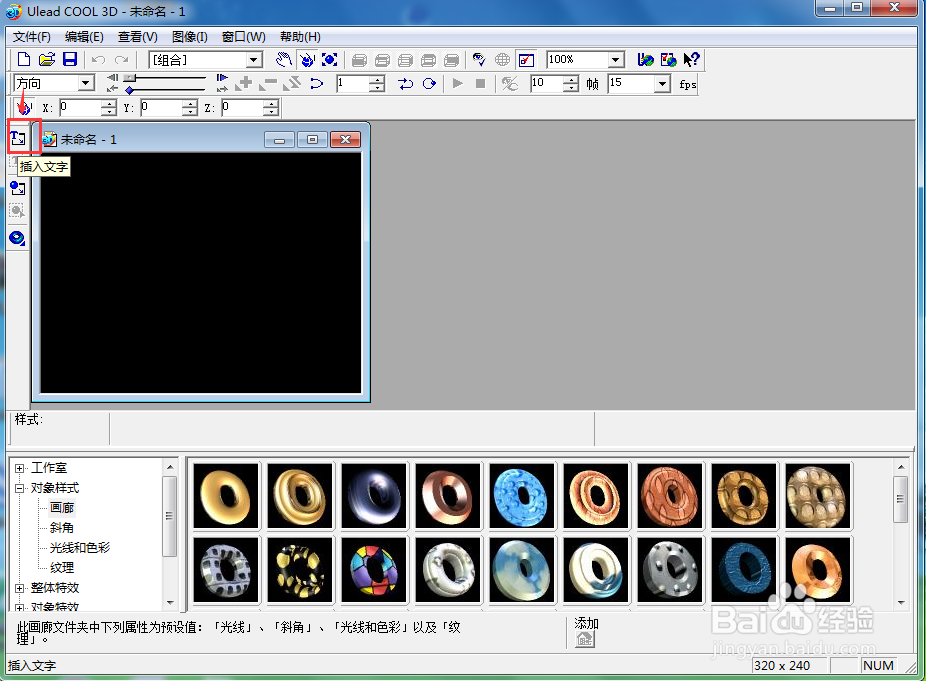Click the second web link icon

(669, 60)
